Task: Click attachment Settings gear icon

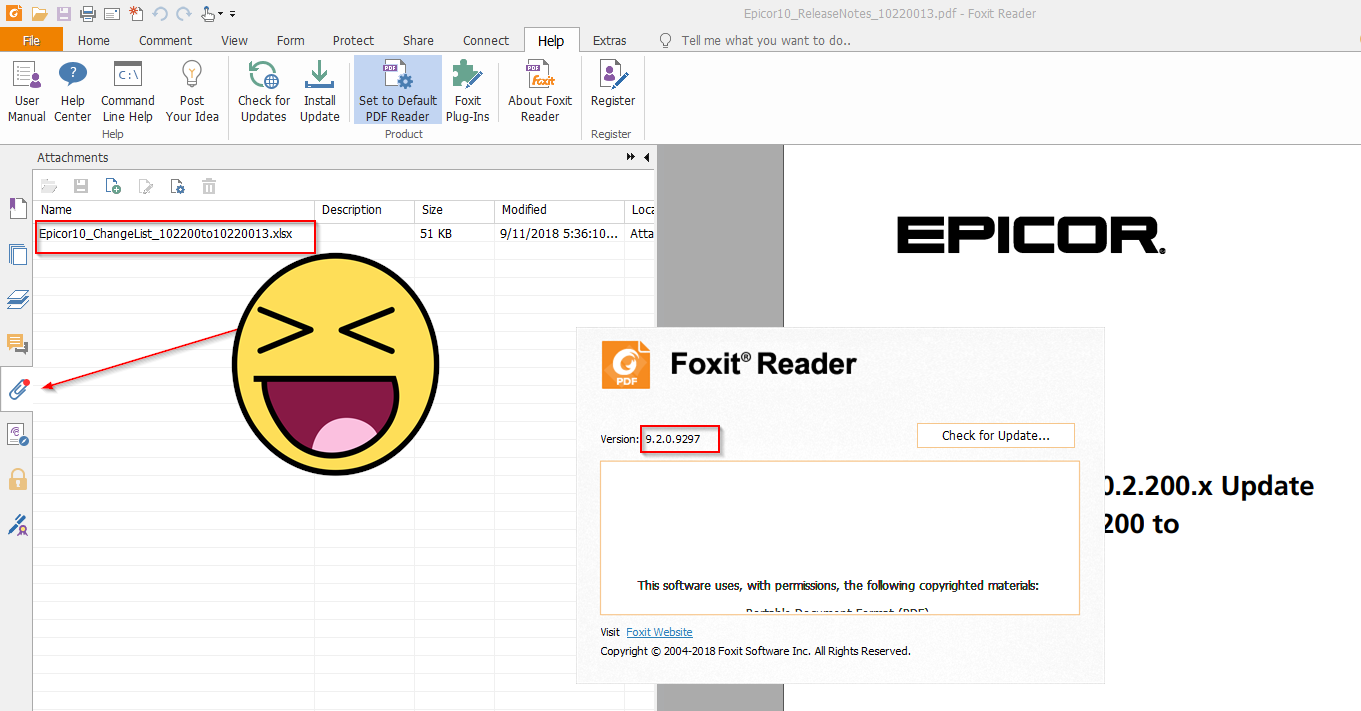Action: [177, 186]
